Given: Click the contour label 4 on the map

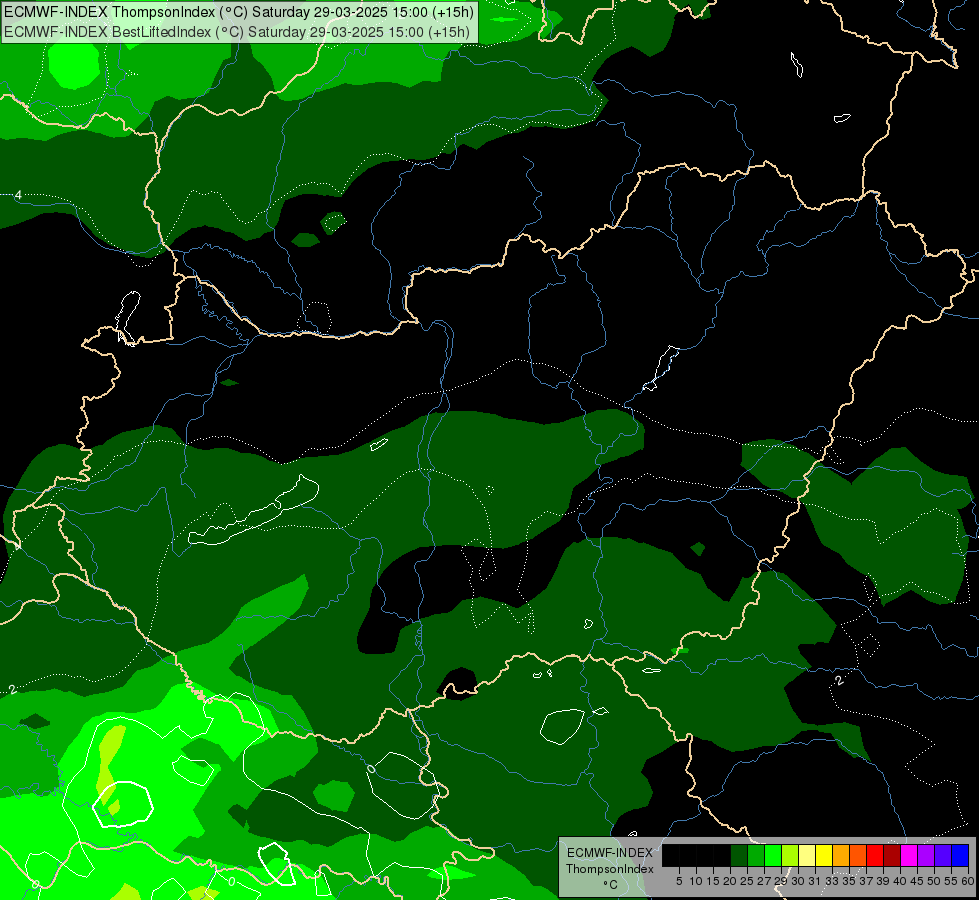Looking at the screenshot, I should [x=18, y=195].
